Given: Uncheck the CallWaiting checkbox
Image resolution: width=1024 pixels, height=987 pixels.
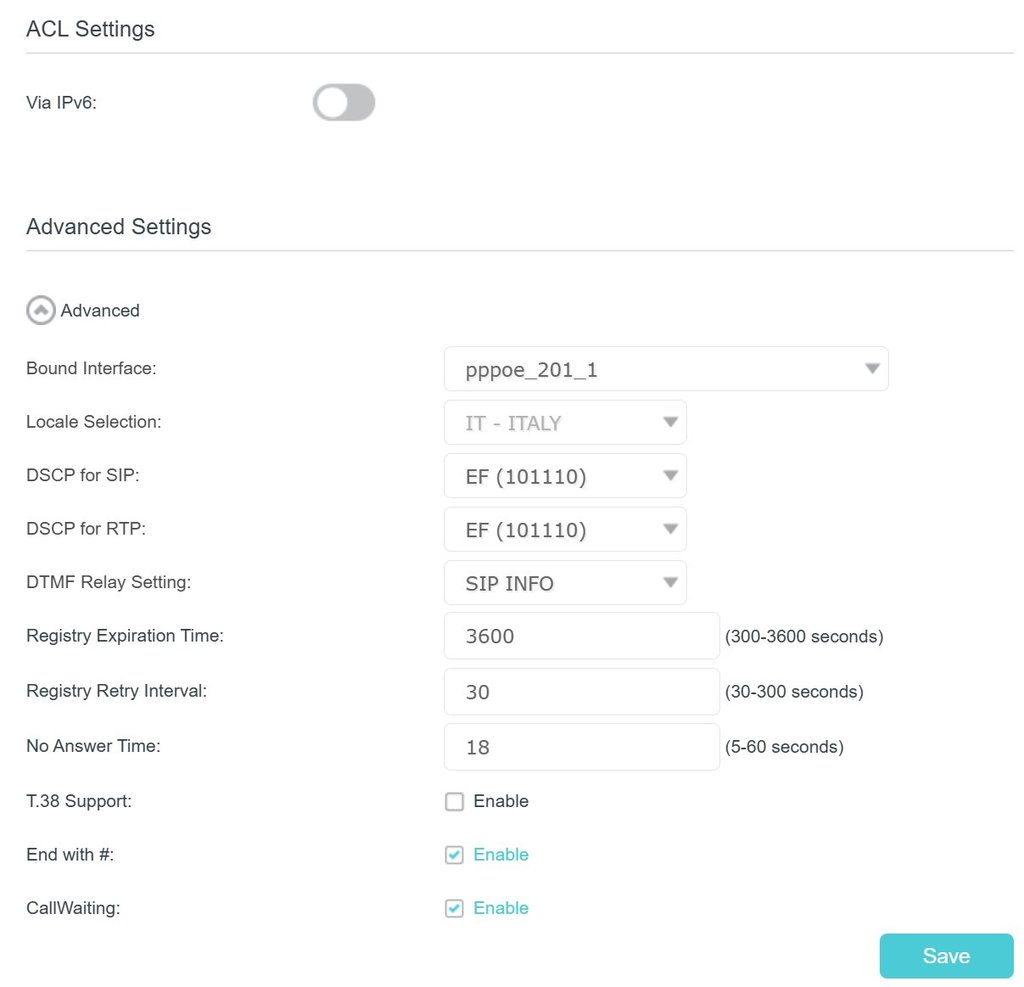Looking at the screenshot, I should coord(455,909).
